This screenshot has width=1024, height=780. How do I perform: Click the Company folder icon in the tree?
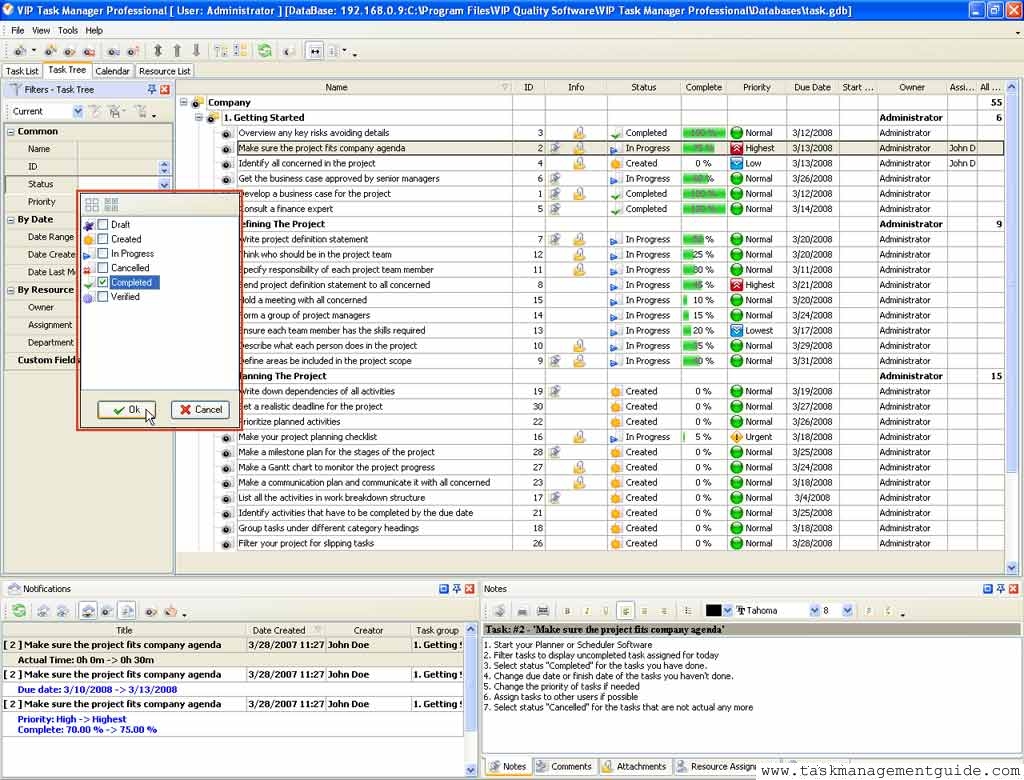click(197, 103)
